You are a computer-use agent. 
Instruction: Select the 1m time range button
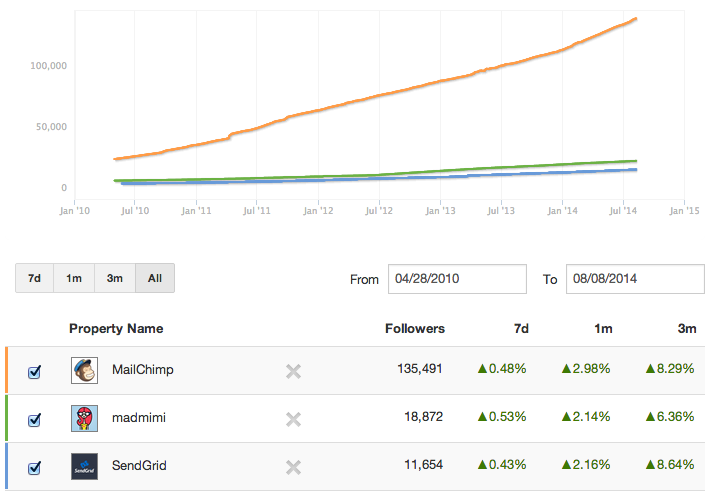[x=74, y=278]
